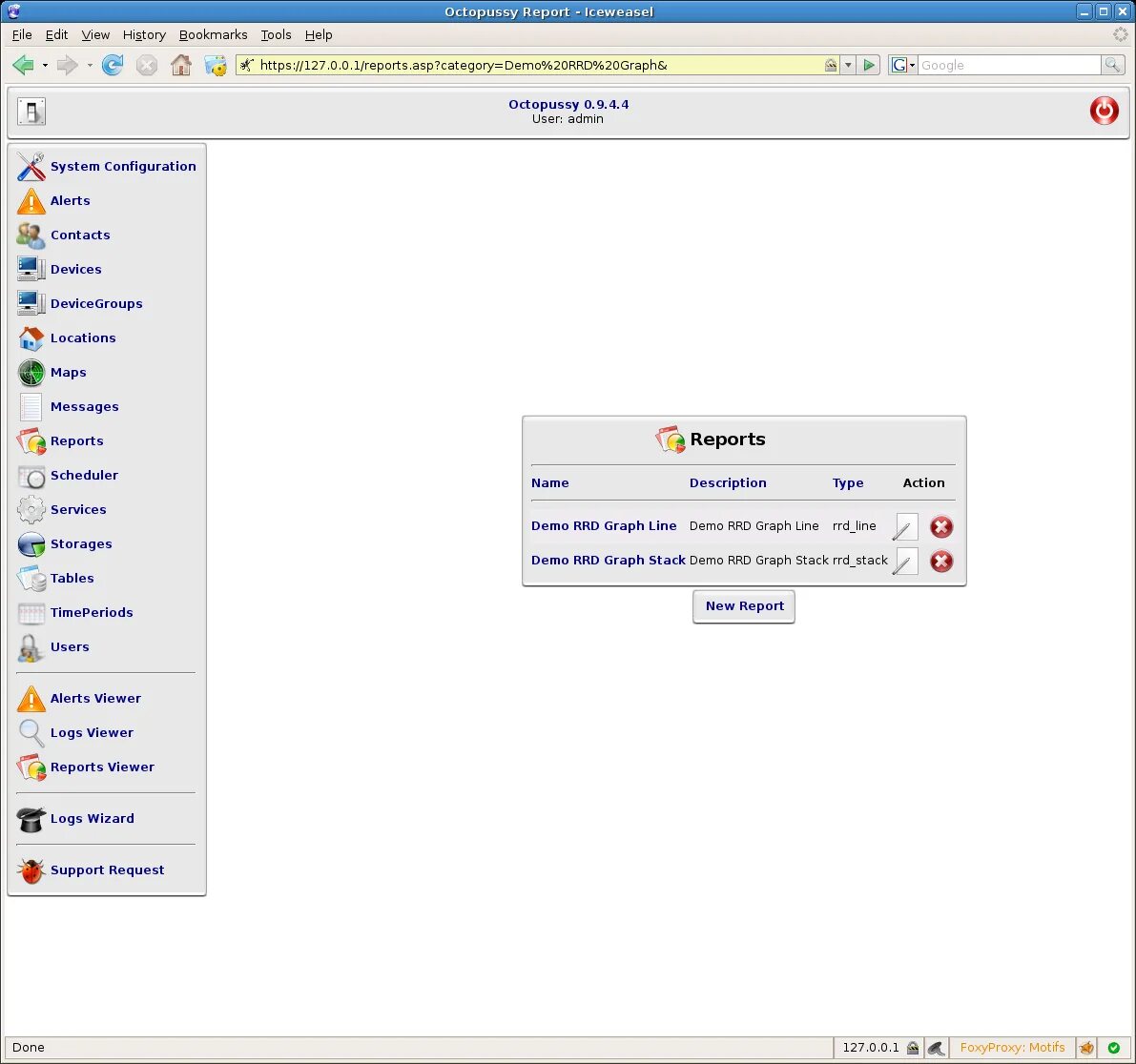Open the Demo RRD Graph Stack link
This screenshot has width=1136, height=1064.
point(608,560)
